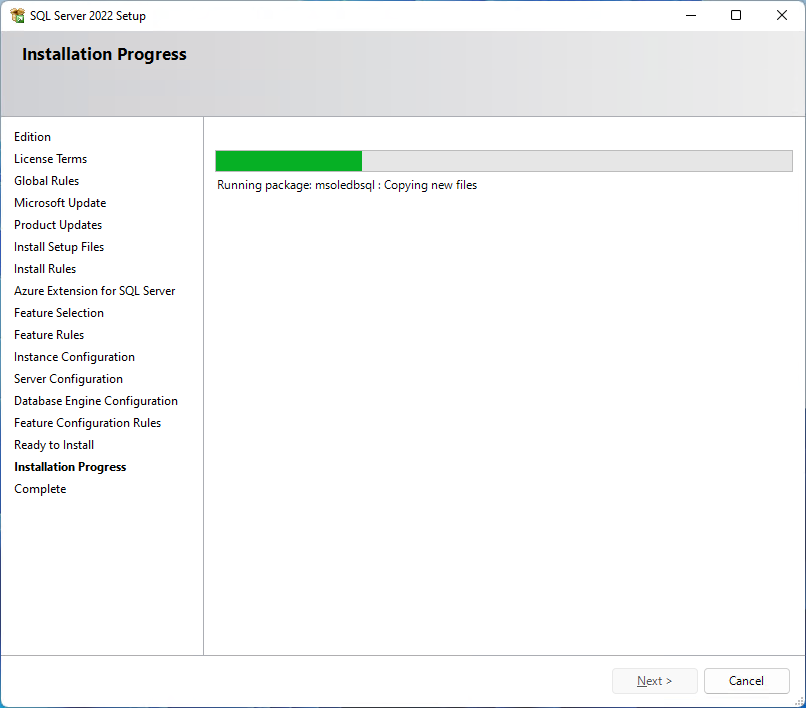
Task: Select the Edition step in sidebar
Action: coord(32,137)
